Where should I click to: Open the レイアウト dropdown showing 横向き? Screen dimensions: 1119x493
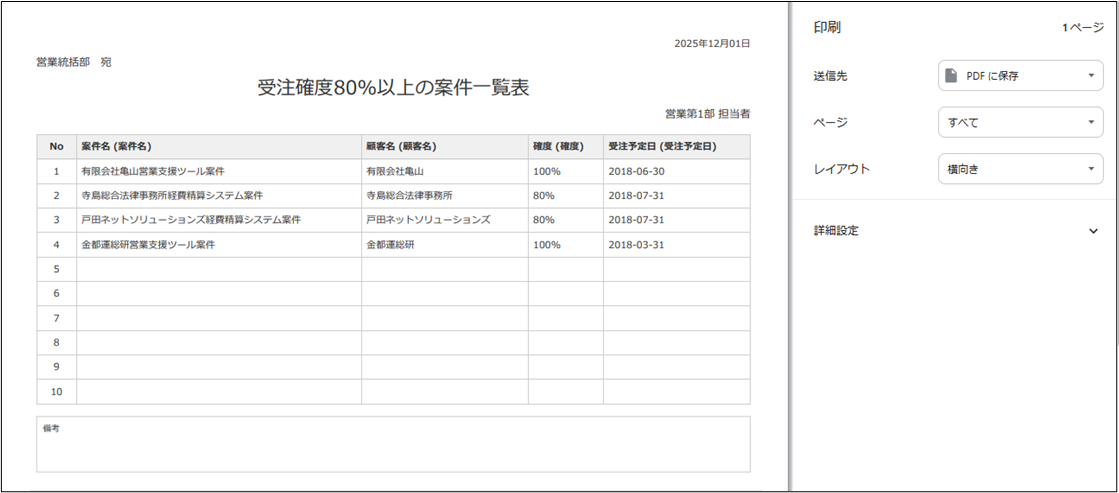[1020, 169]
